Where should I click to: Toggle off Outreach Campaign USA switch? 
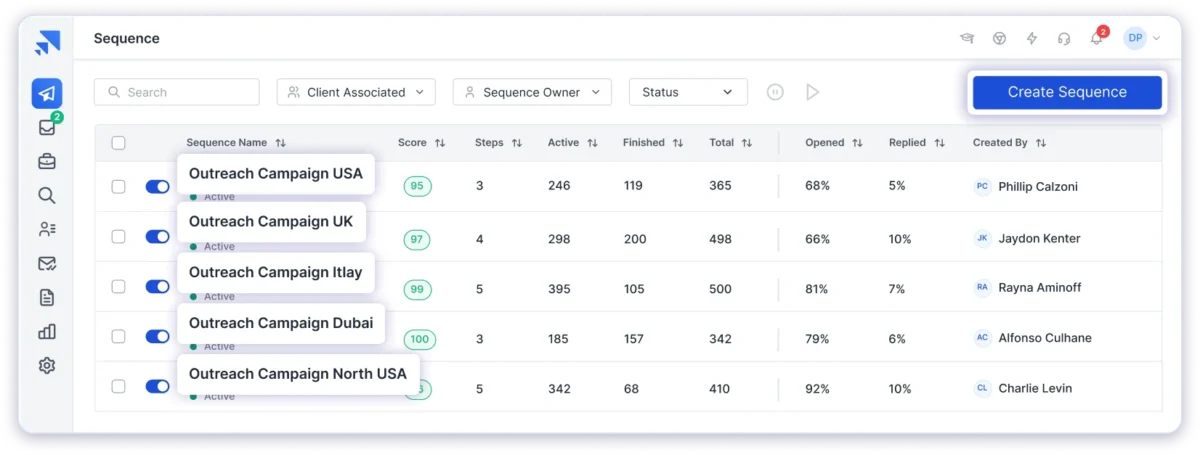[157, 186]
